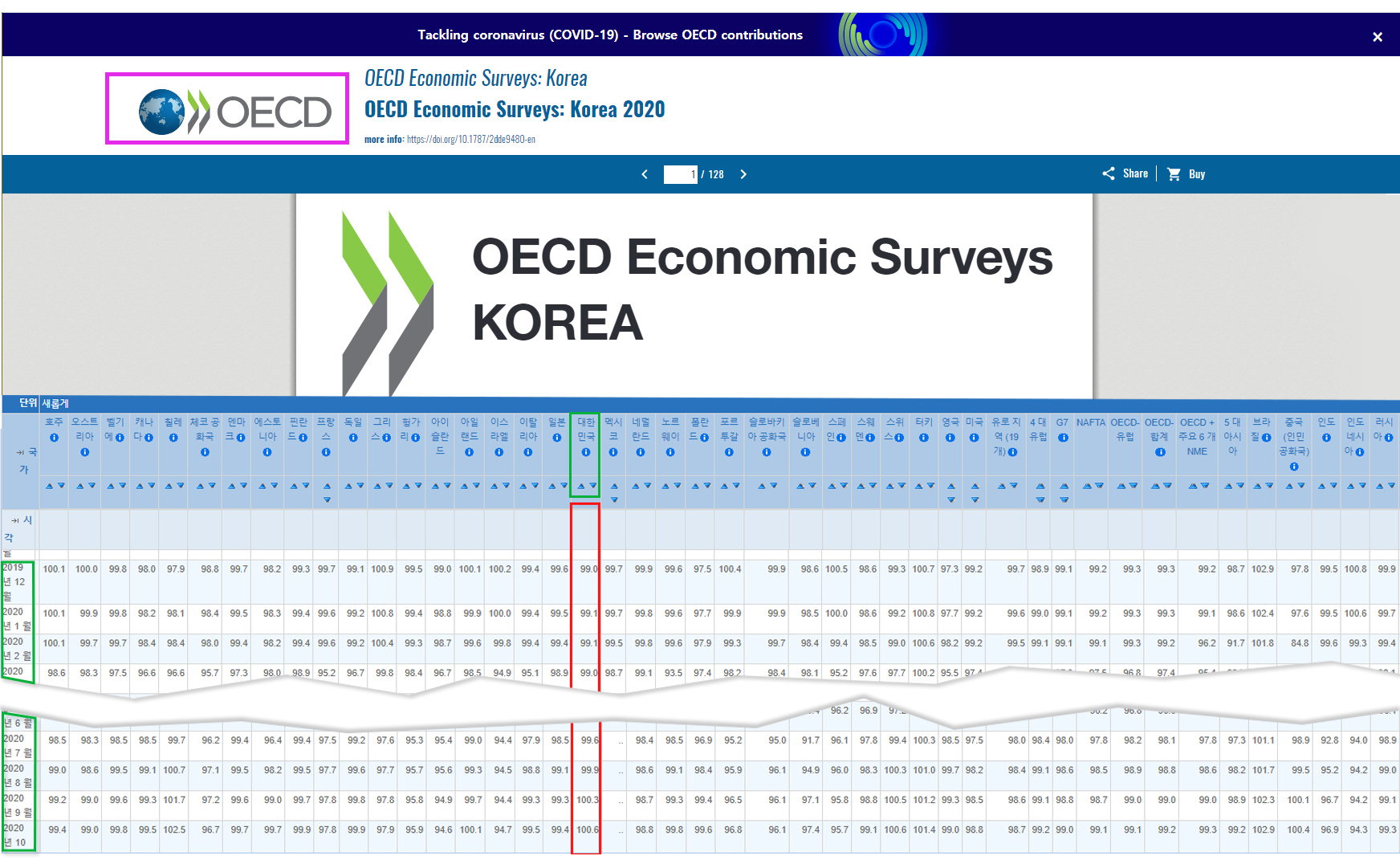
Task: Open the info icon under 칠레
Action: pos(173,438)
